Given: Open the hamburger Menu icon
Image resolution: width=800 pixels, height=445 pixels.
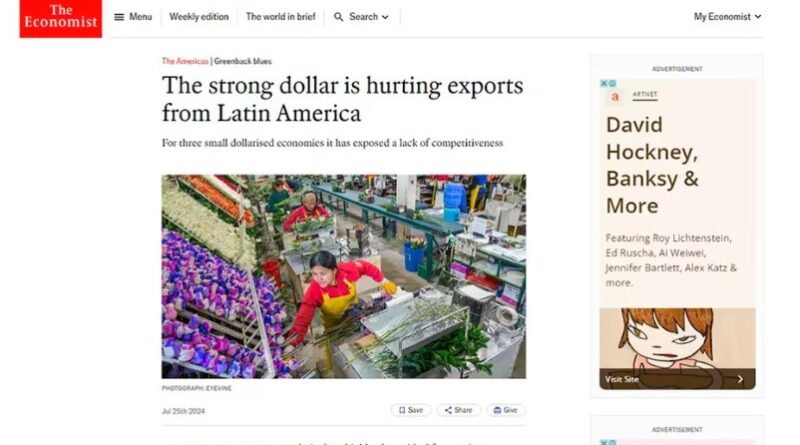Looking at the screenshot, I should [119, 17].
